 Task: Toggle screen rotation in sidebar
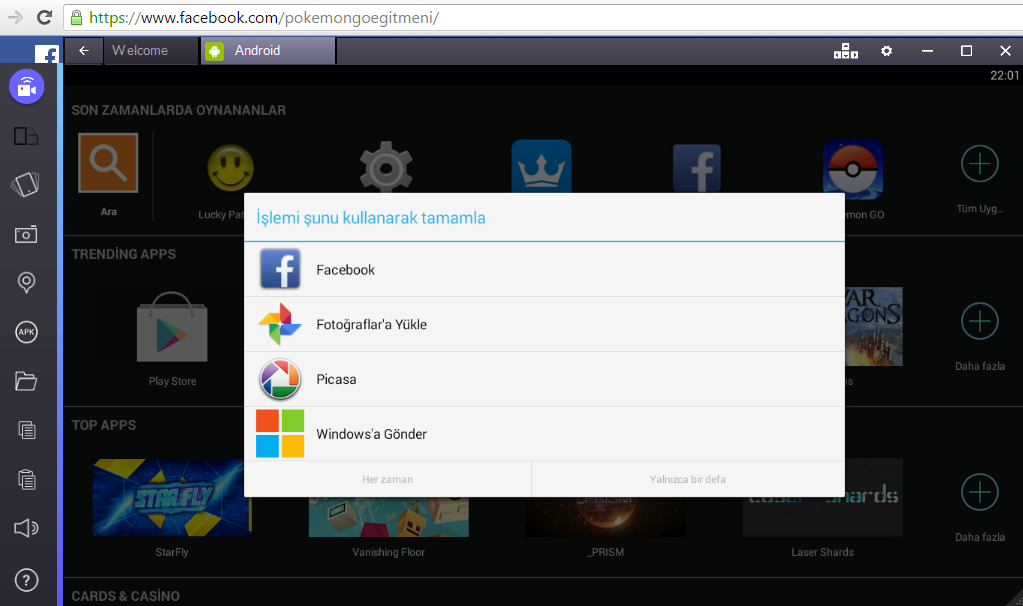26,136
